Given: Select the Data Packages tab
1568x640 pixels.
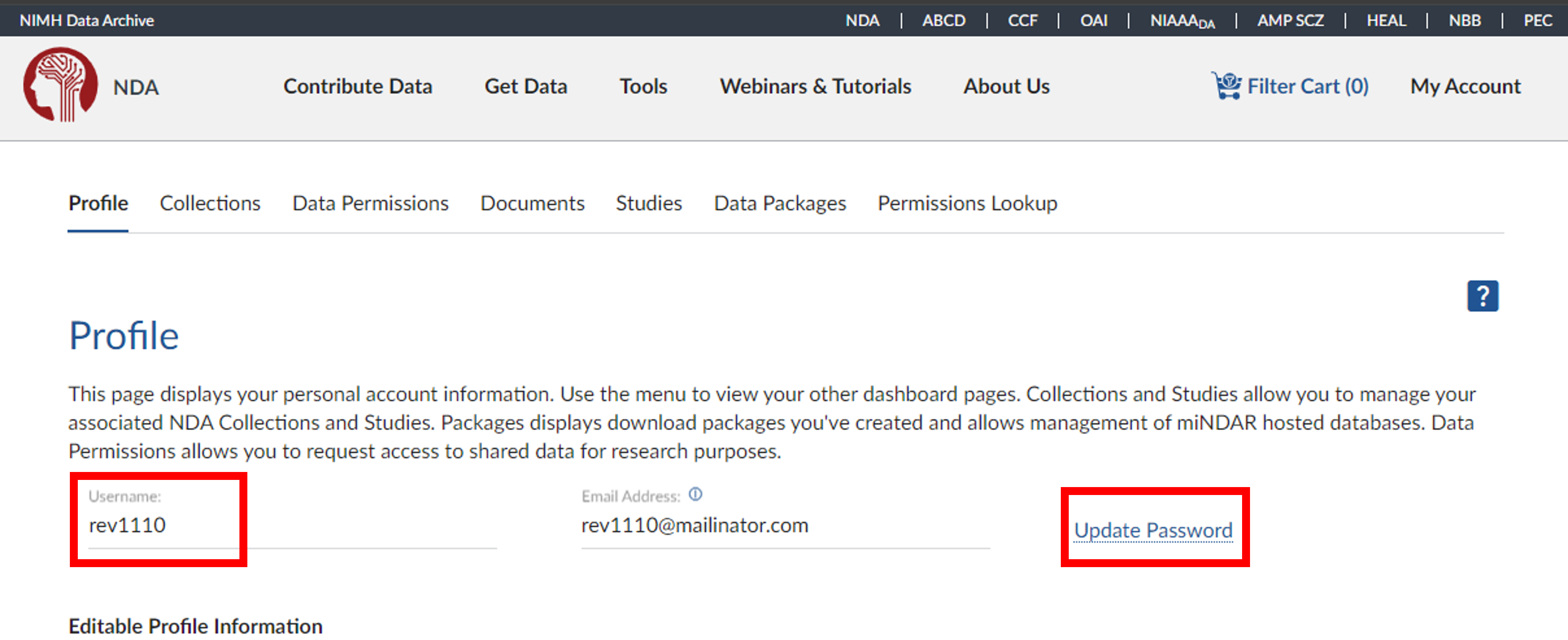Looking at the screenshot, I should tap(779, 203).
